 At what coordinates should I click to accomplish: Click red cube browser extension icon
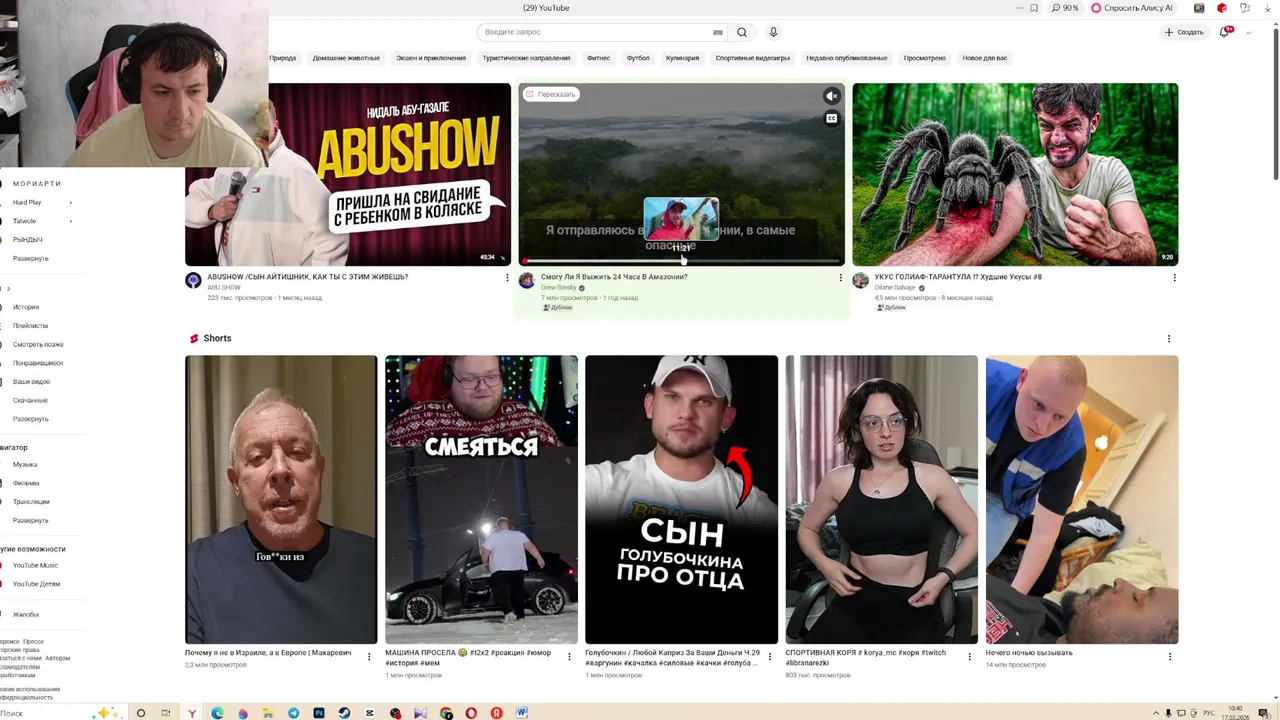click(1221, 8)
